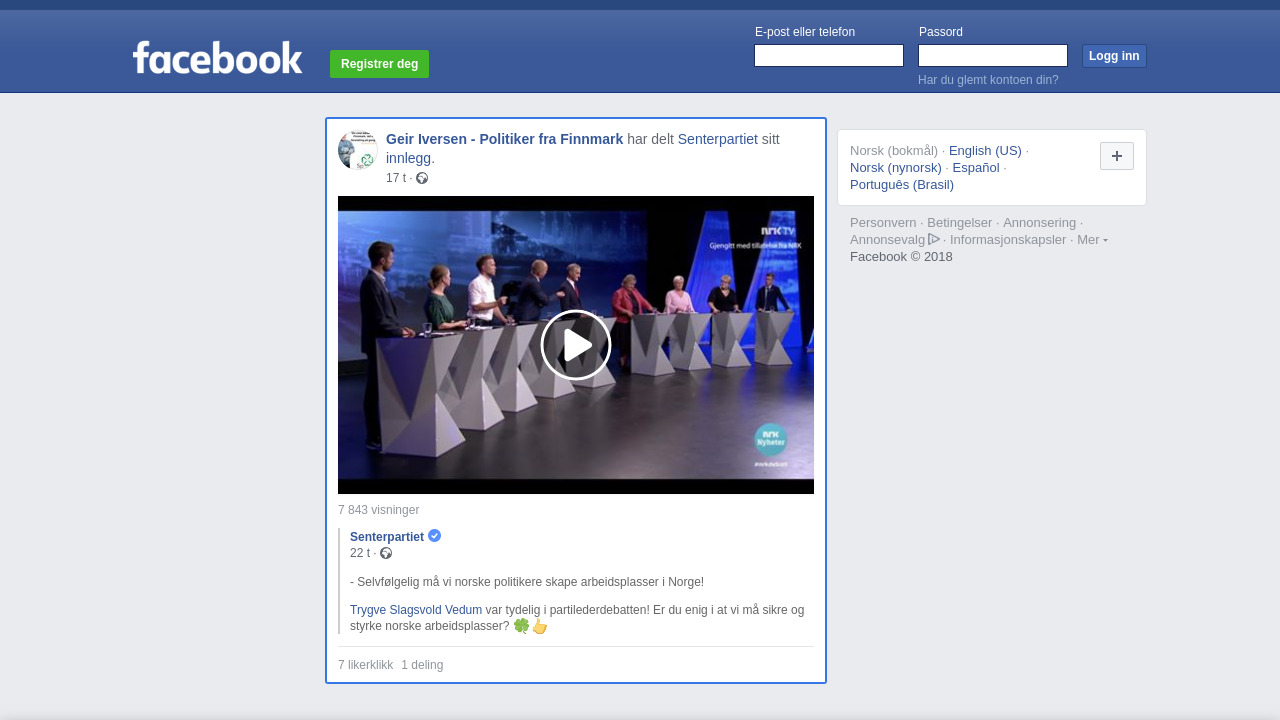1280x720 pixels.
Task: Click the globe privacy icon next to 22 t
Action: 386,553
